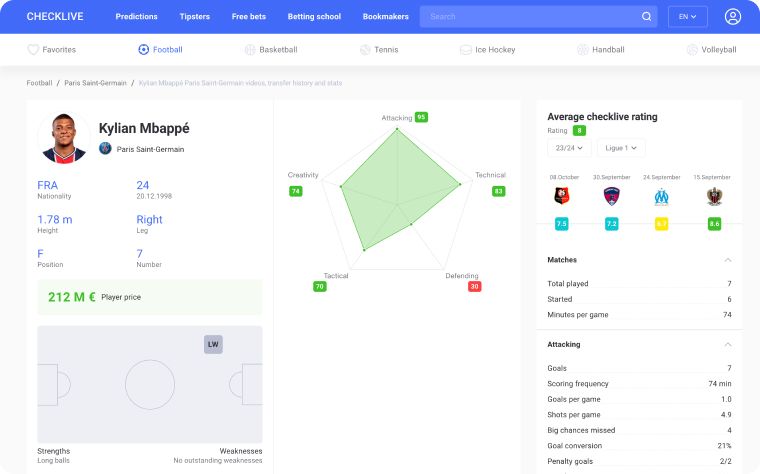Click the Football ball icon
Image resolution: width=760 pixels, height=474 pixels.
pos(143,49)
